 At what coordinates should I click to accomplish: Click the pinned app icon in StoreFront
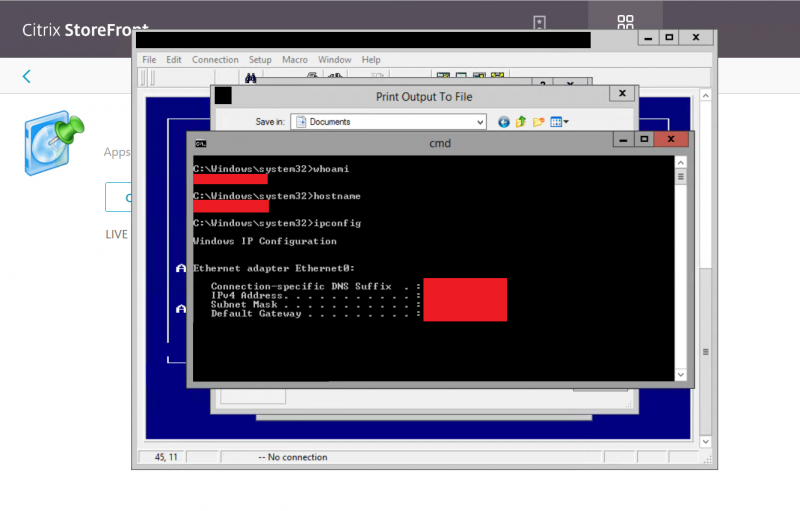click(55, 143)
